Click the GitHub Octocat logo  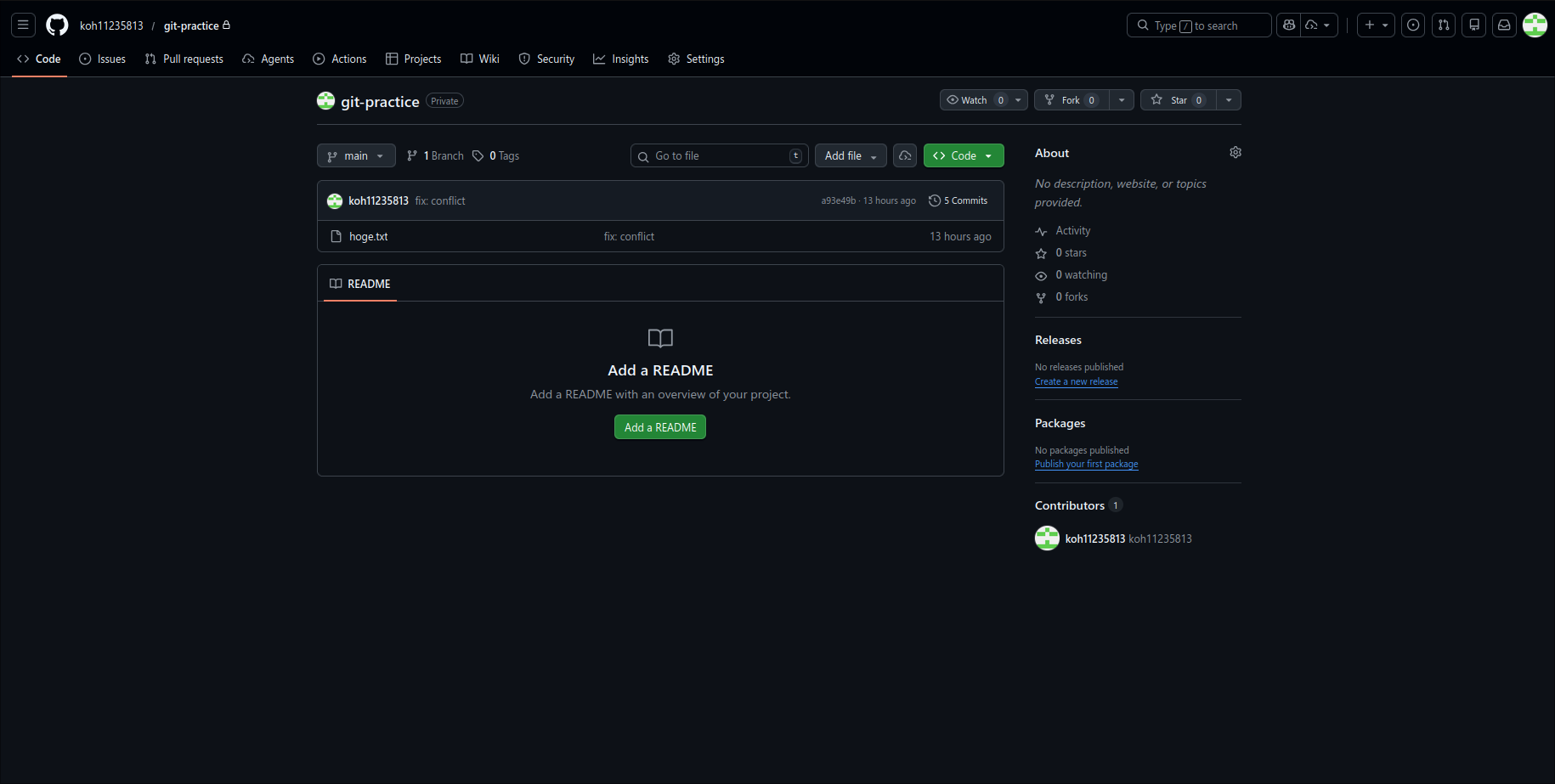[57, 25]
